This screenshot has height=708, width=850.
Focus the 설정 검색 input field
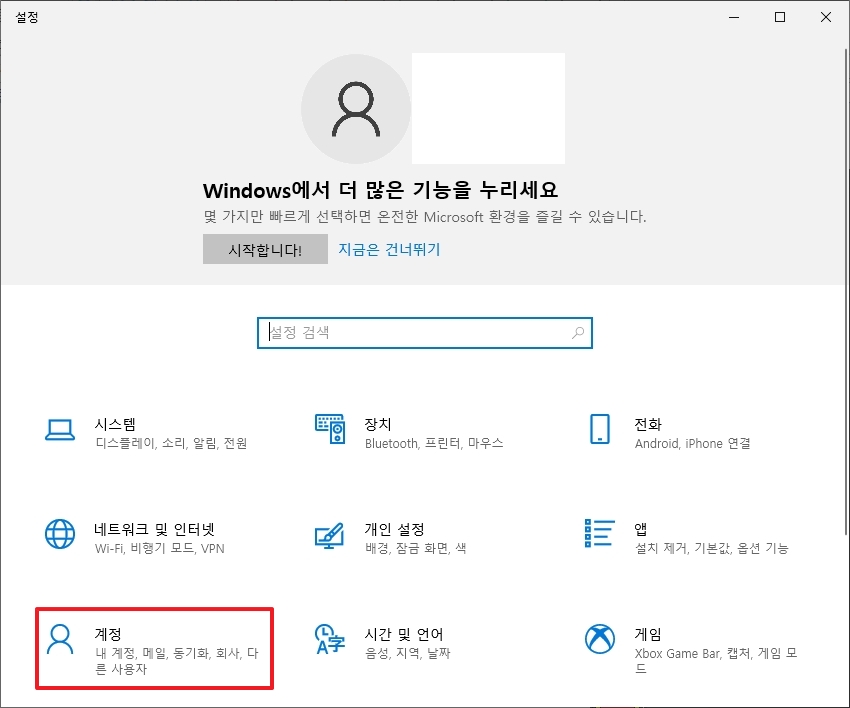tap(424, 333)
